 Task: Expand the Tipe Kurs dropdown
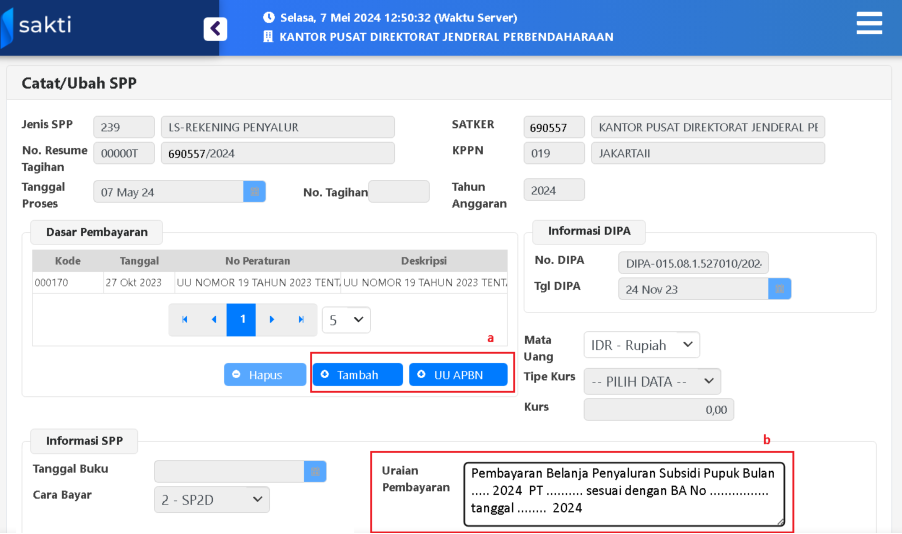pos(652,381)
